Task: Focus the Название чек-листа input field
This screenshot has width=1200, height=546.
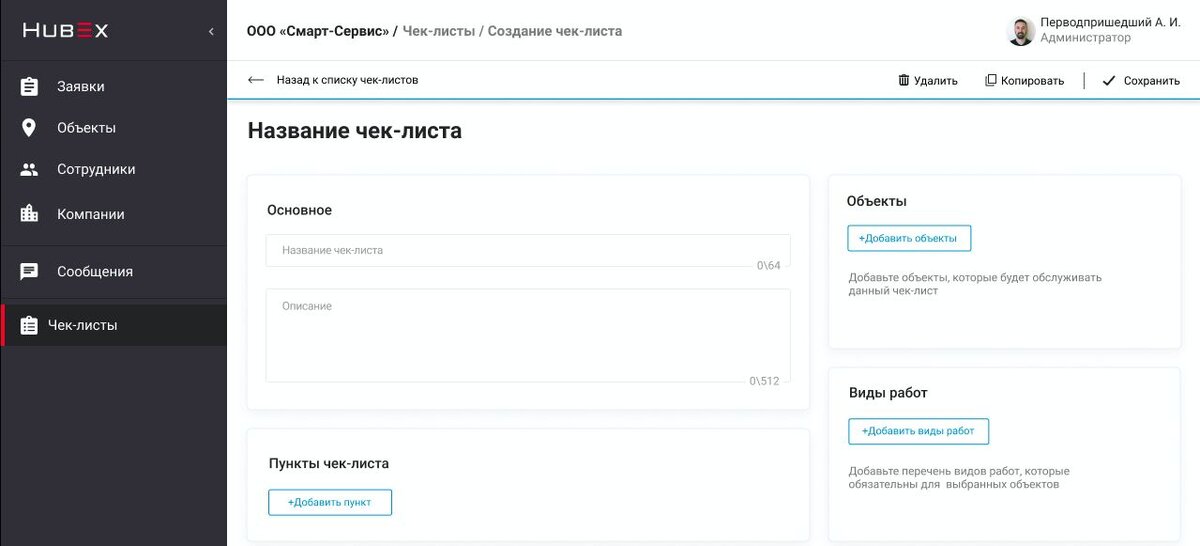Action: pyautogui.click(x=528, y=250)
